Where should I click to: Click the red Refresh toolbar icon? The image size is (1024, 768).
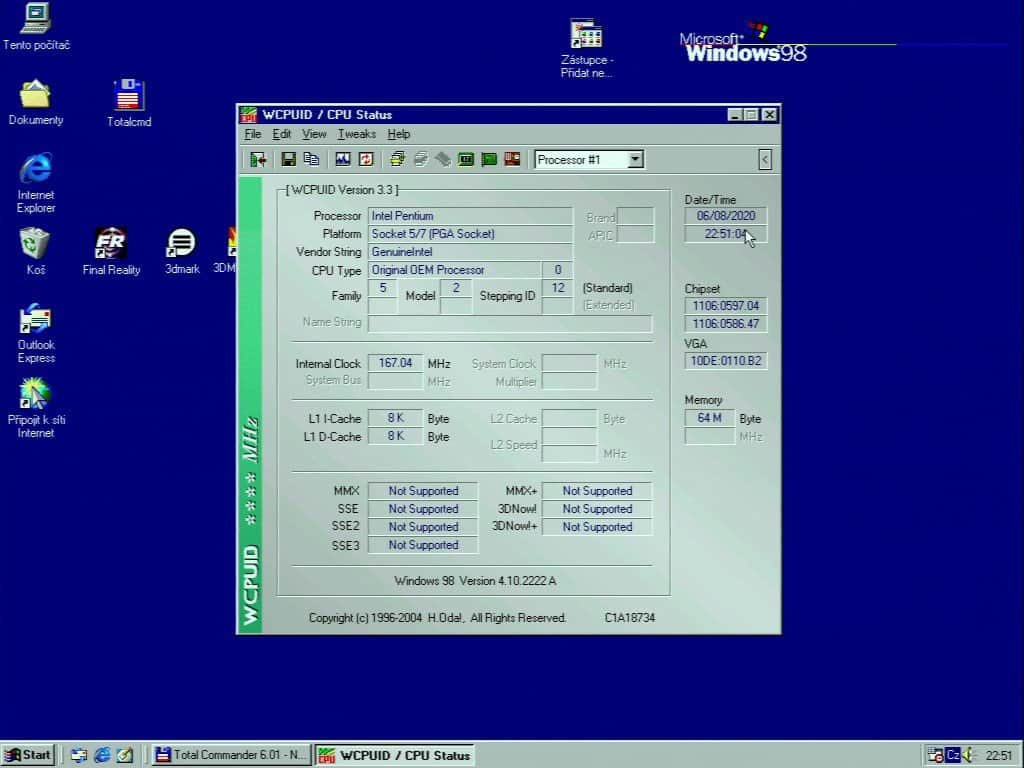366,159
